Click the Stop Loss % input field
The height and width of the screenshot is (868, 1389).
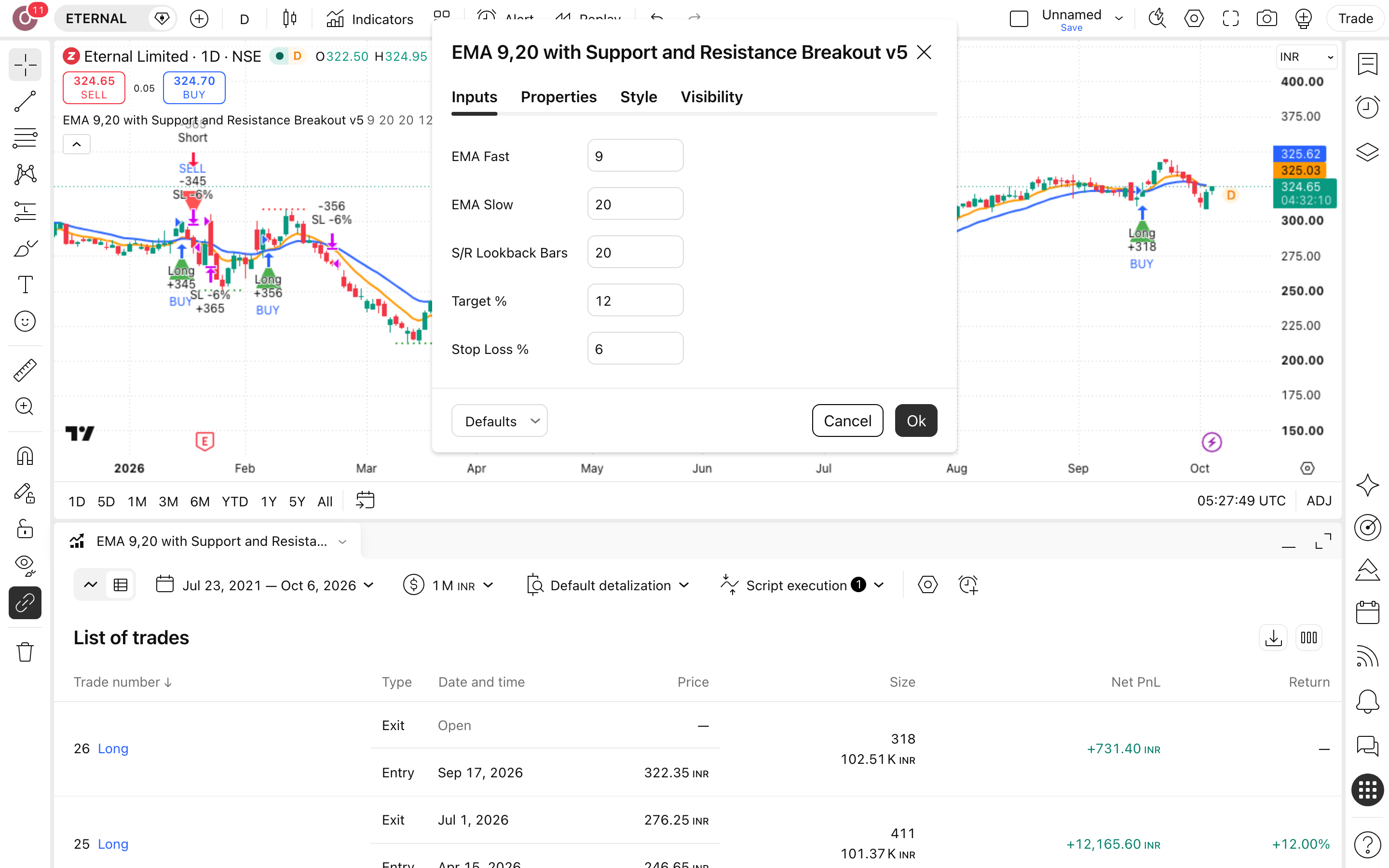[x=635, y=349]
